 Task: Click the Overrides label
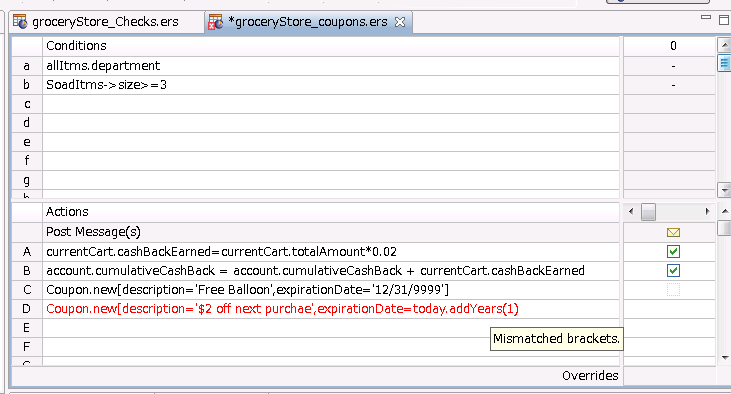coord(590,375)
